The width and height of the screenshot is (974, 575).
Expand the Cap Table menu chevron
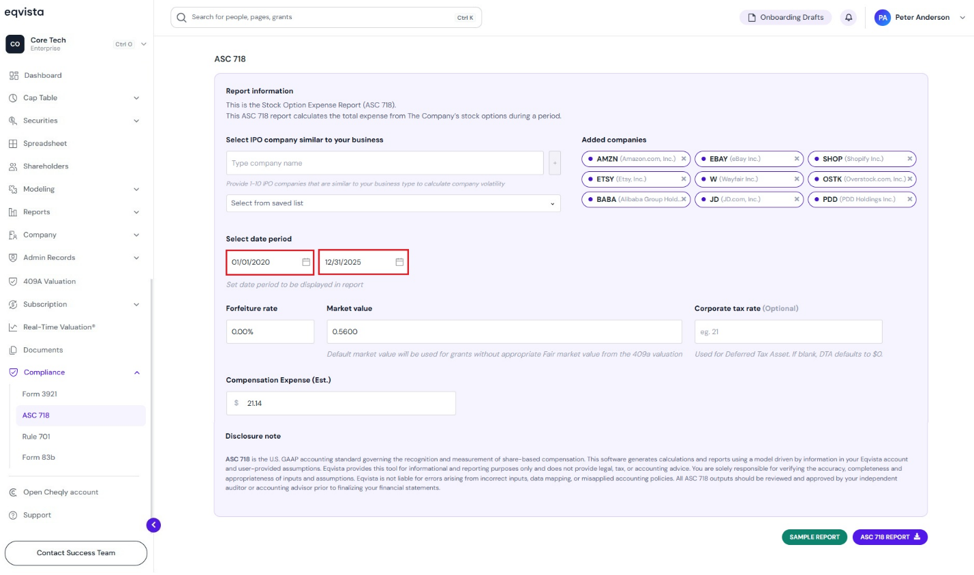click(x=136, y=98)
